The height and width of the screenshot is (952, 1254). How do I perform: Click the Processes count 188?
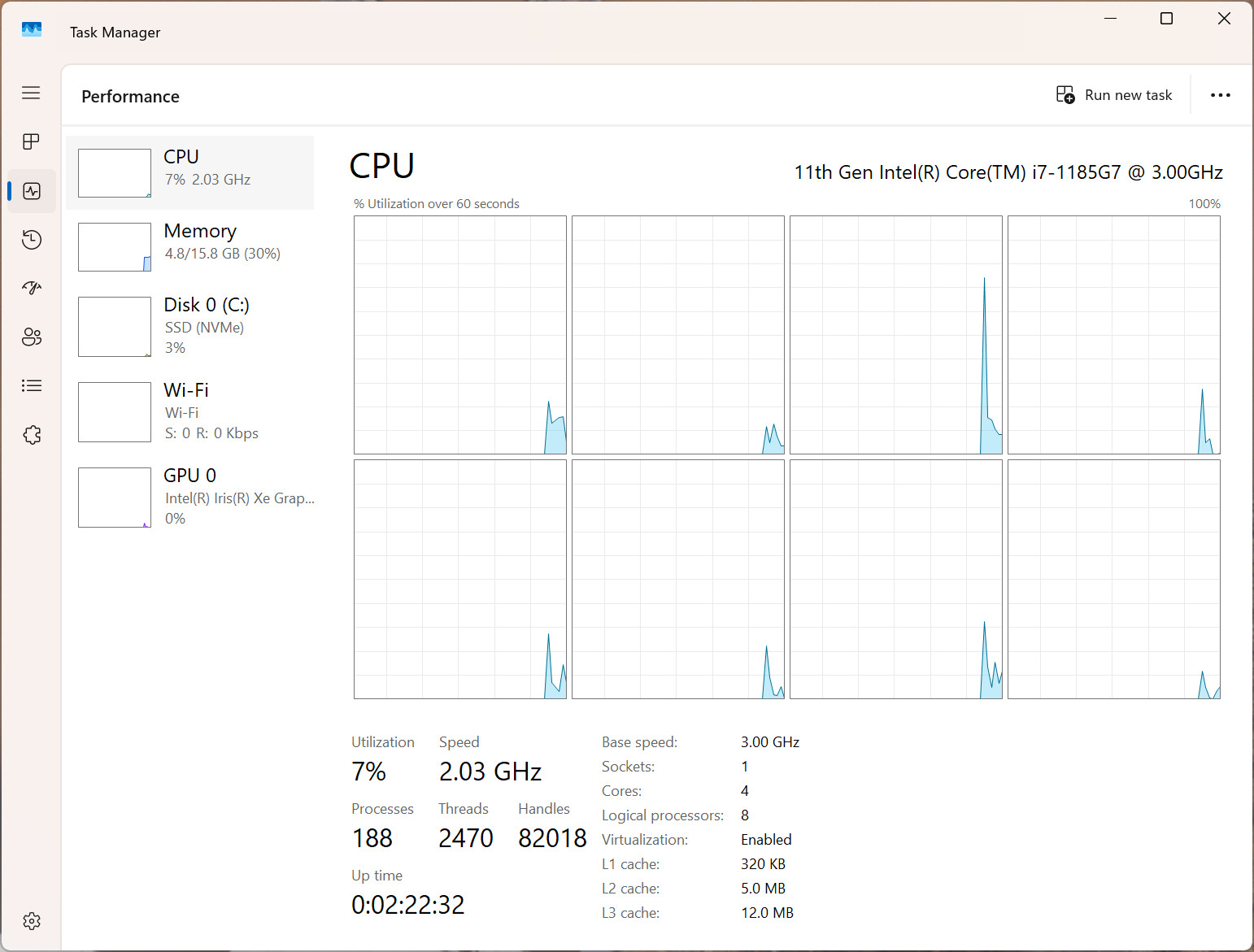pos(372,838)
